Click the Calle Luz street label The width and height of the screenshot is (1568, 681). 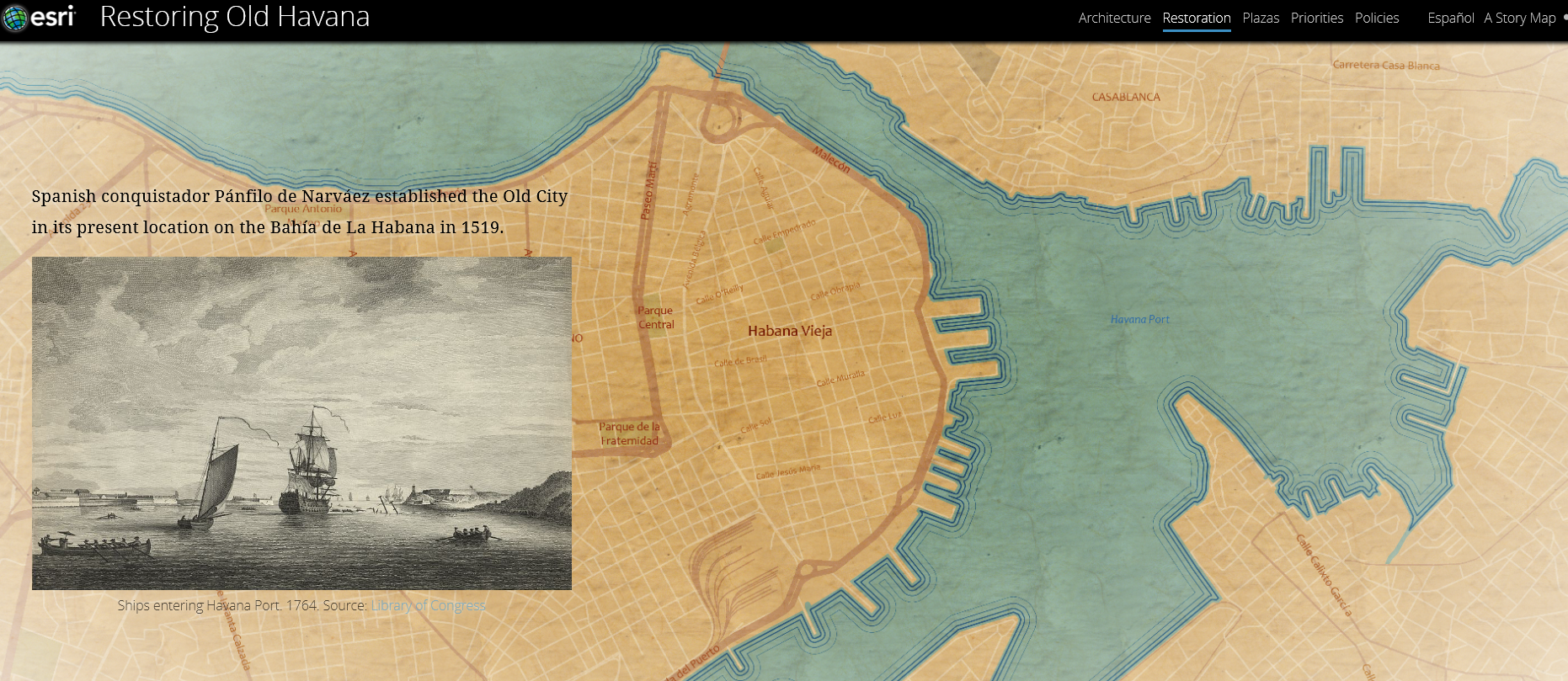(885, 417)
